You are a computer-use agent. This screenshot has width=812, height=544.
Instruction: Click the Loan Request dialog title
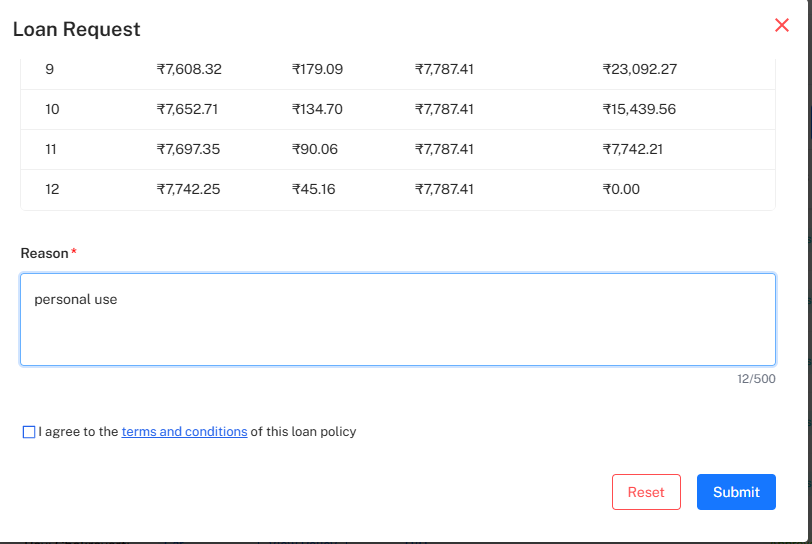click(77, 29)
